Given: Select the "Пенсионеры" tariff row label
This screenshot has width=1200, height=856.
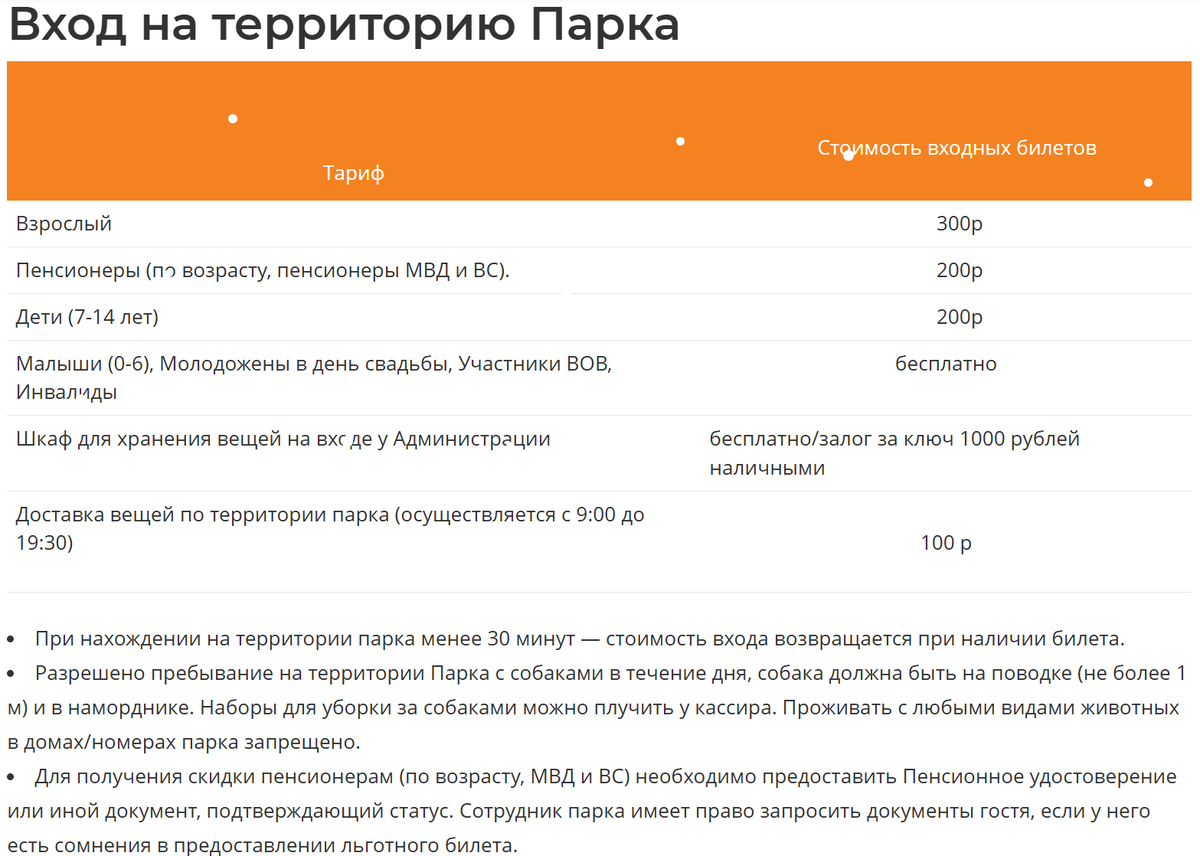Looking at the screenshot, I should [262, 270].
